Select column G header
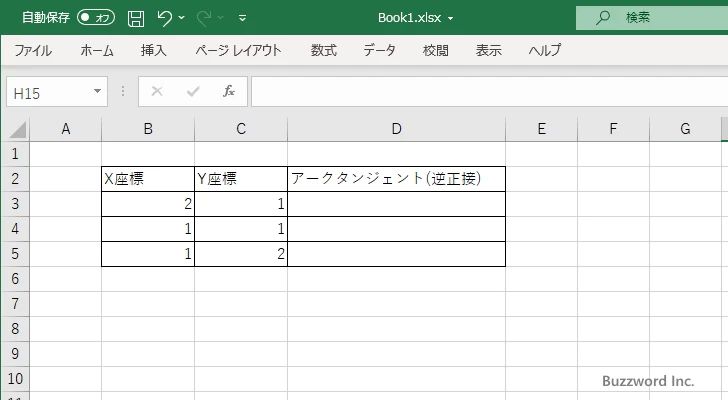 [685, 129]
